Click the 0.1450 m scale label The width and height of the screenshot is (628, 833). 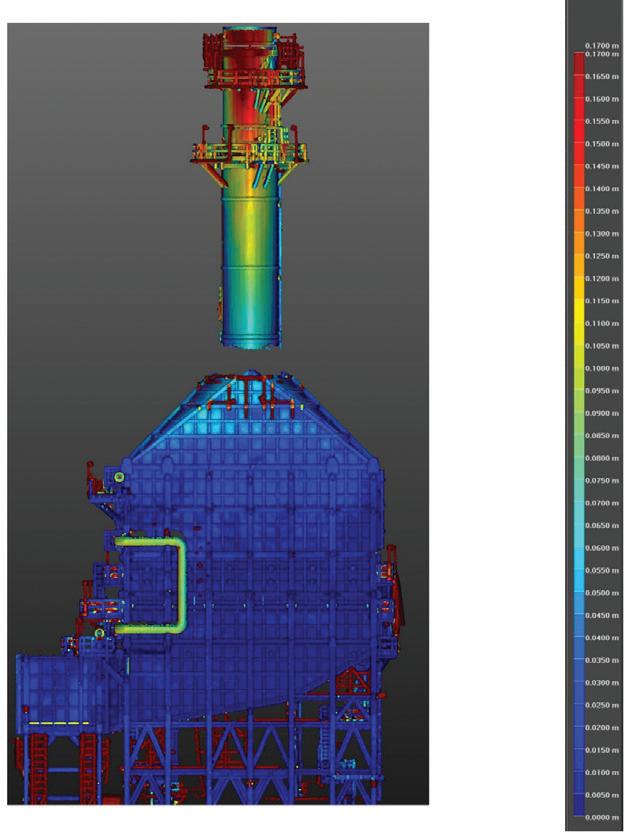point(602,166)
